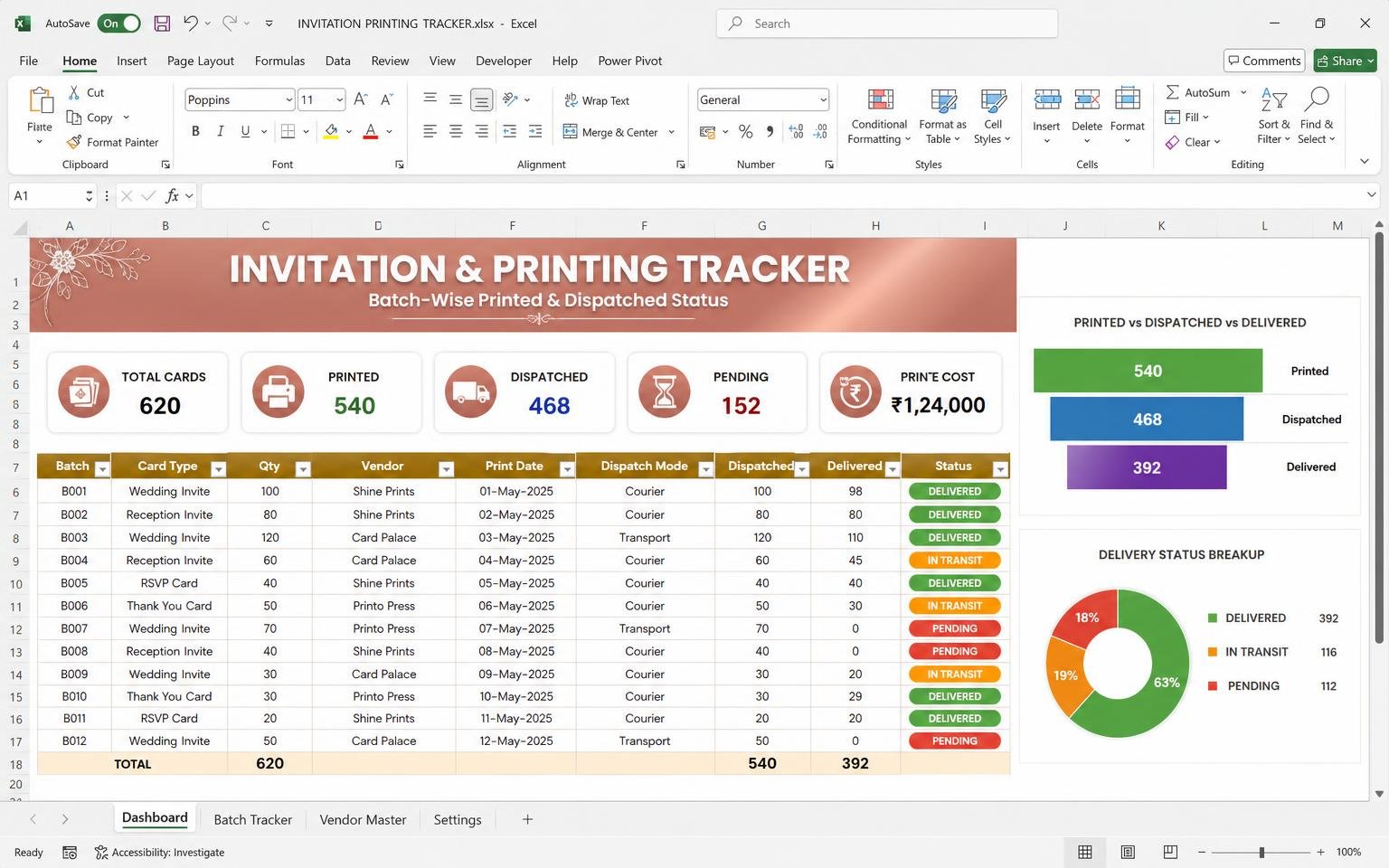Click the vertical scrollbar

(1379, 438)
